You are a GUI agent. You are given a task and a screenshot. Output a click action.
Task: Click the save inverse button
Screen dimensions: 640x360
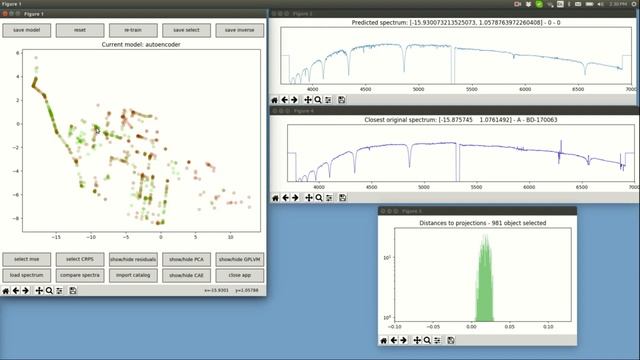pos(240,30)
